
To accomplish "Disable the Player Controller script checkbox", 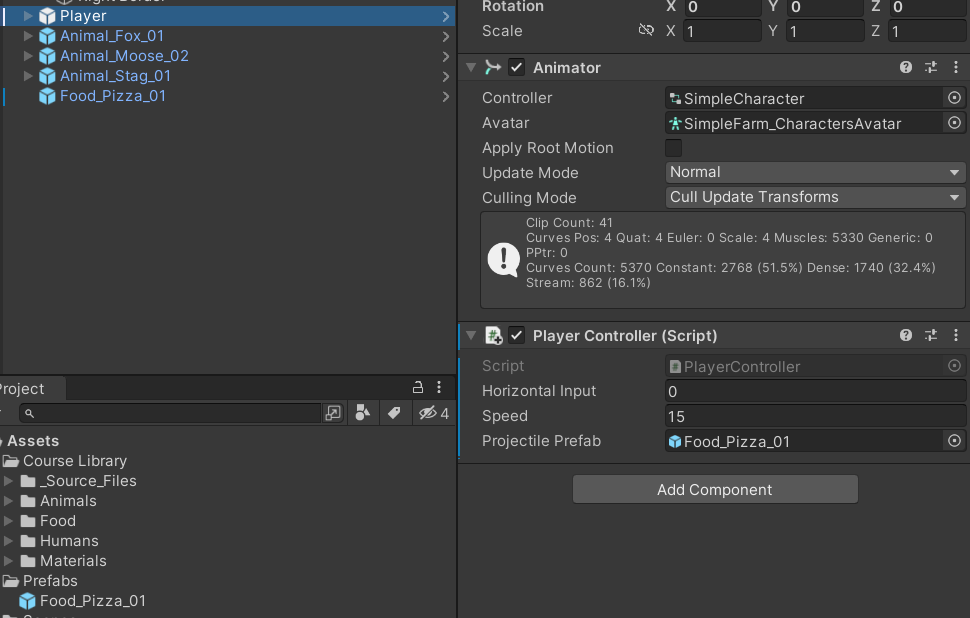I will click(517, 335).
